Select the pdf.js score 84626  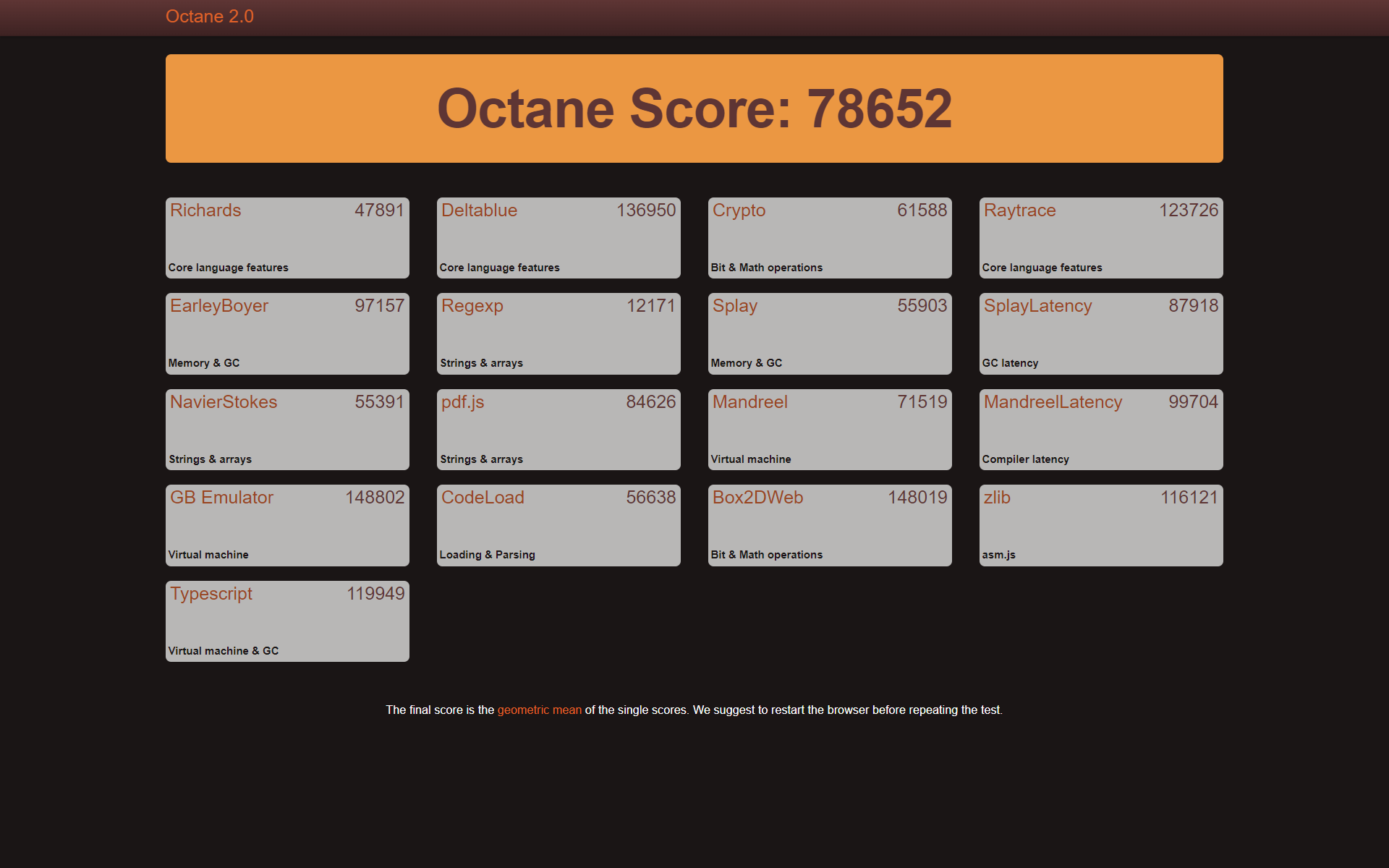[x=650, y=402]
